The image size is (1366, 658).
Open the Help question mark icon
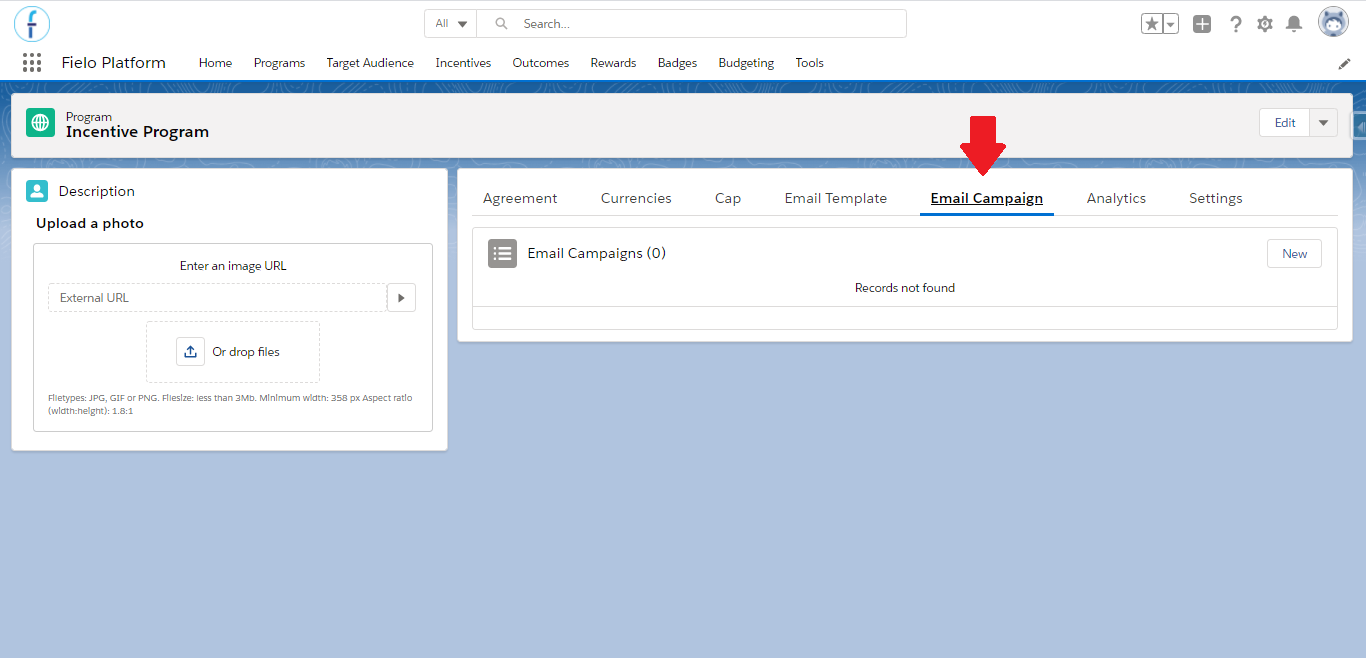click(x=1236, y=24)
